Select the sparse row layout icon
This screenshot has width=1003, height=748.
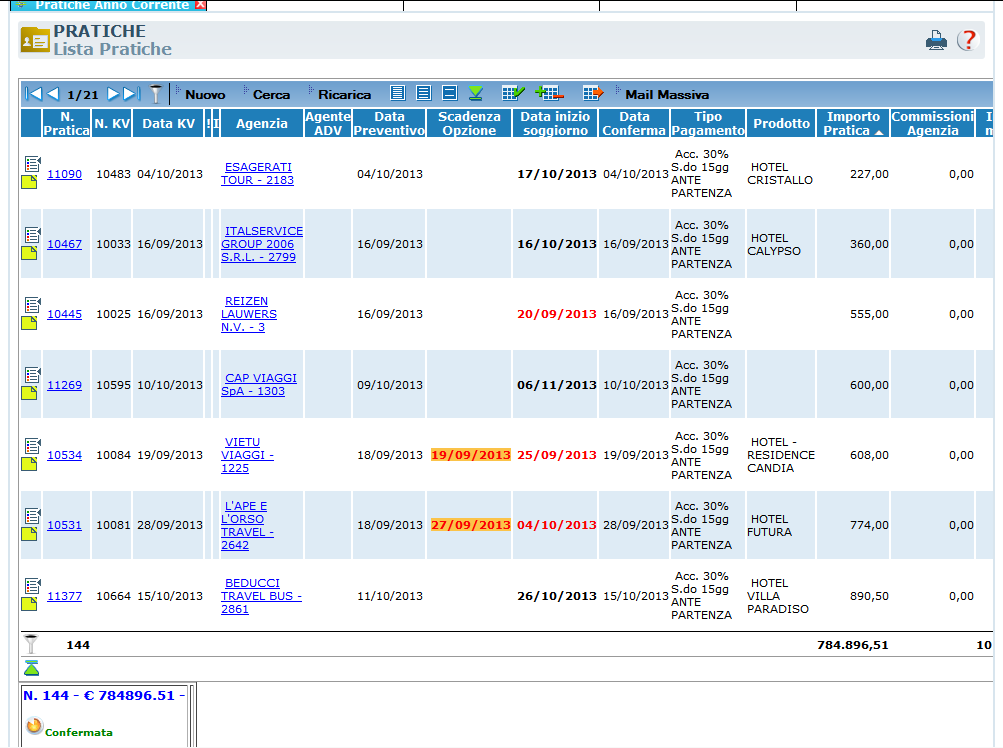point(450,93)
